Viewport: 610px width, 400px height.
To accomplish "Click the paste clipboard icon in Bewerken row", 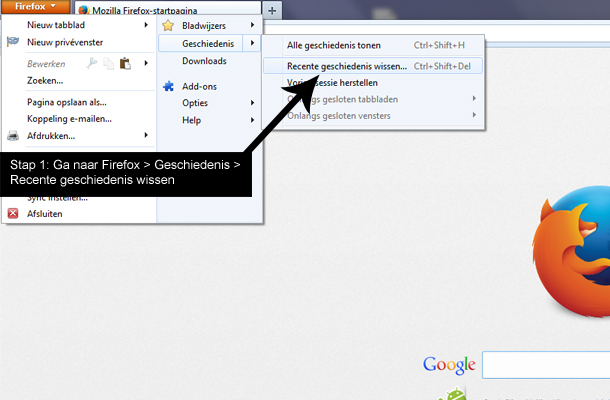I will click(x=125, y=63).
